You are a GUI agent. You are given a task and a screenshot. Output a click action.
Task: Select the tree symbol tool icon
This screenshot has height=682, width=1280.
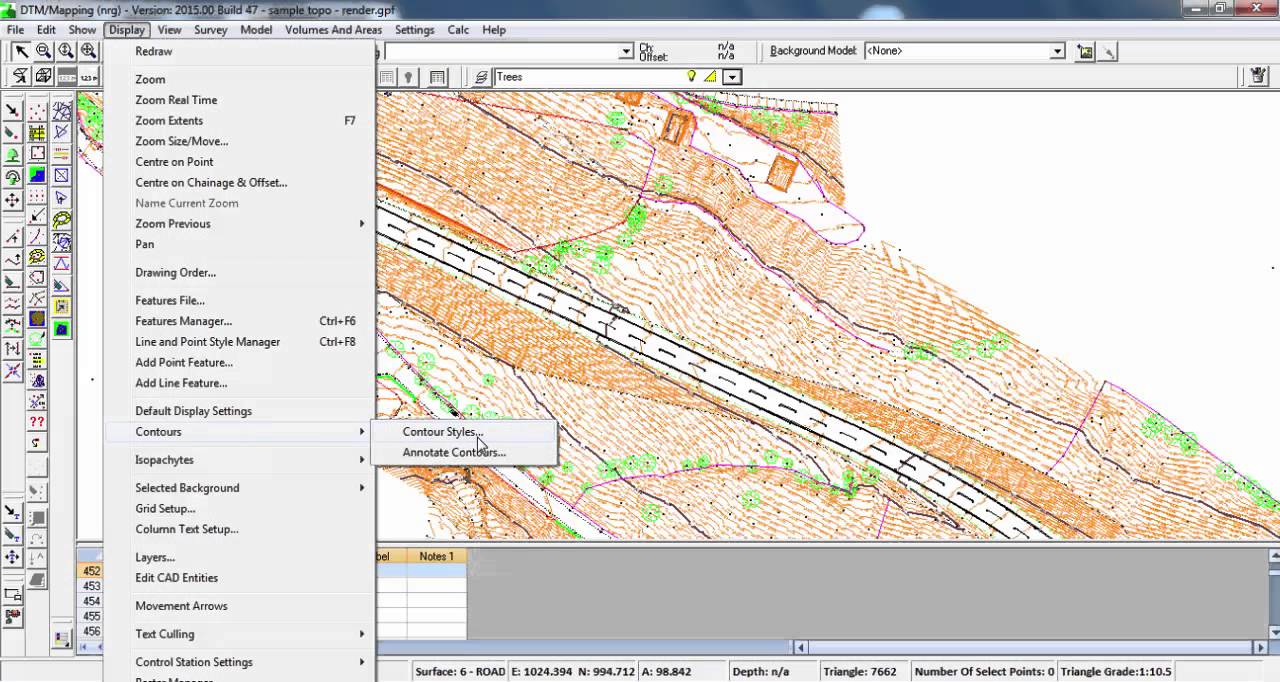12,155
